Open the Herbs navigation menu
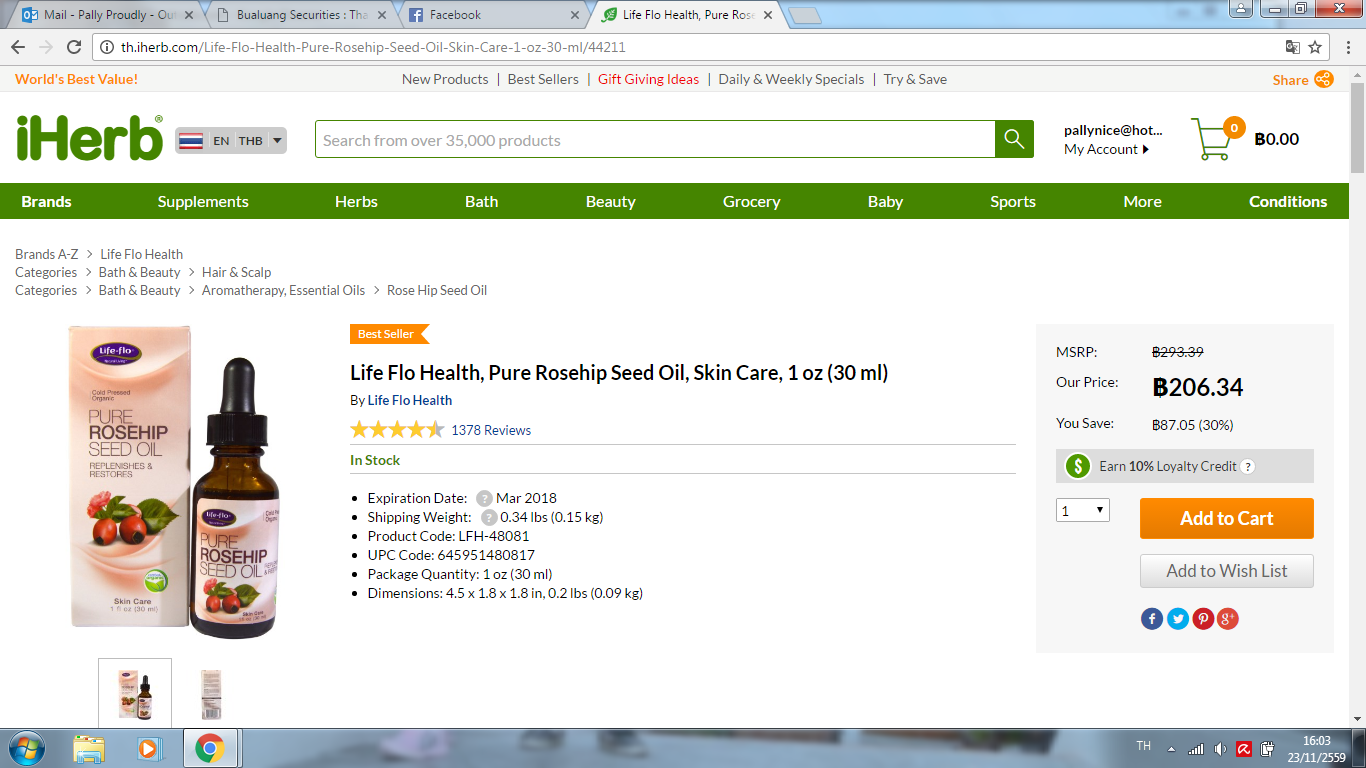The width and height of the screenshot is (1366, 768). [356, 201]
